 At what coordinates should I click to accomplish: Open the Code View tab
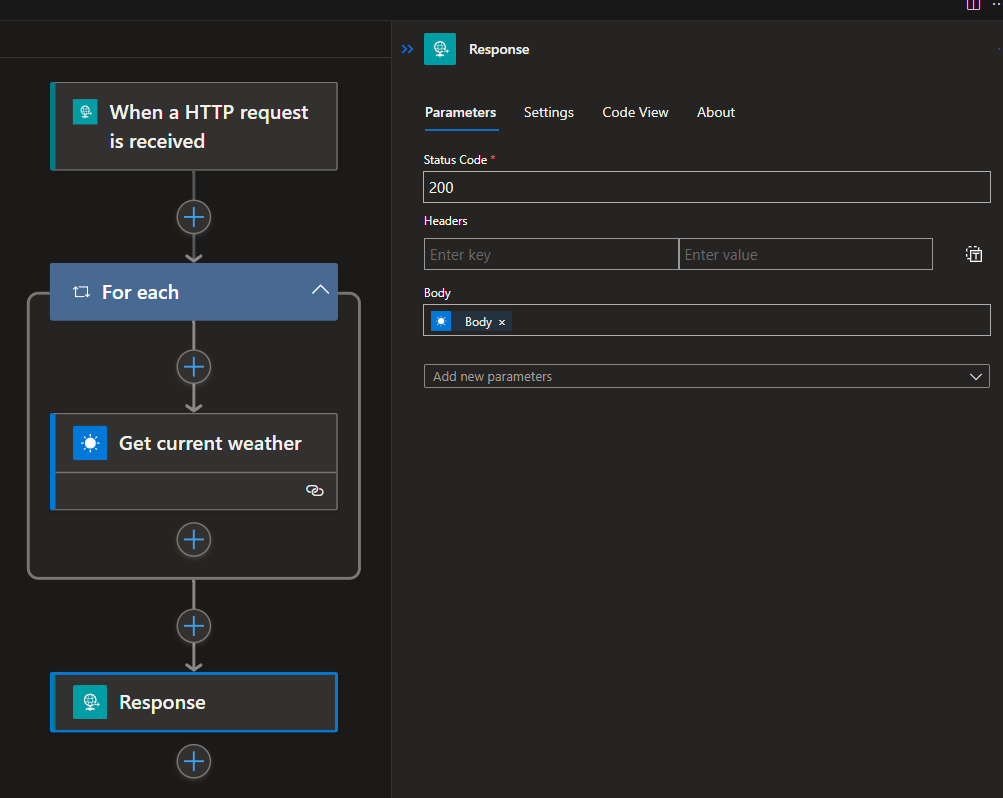[635, 113]
